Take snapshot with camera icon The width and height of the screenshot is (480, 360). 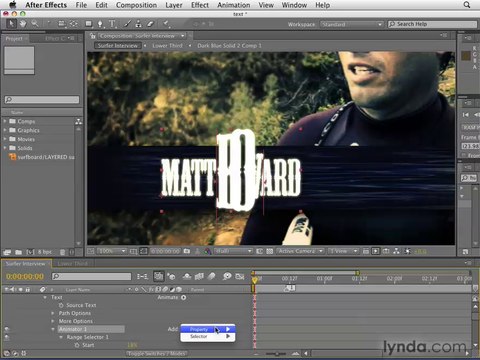pyautogui.click(x=187, y=251)
